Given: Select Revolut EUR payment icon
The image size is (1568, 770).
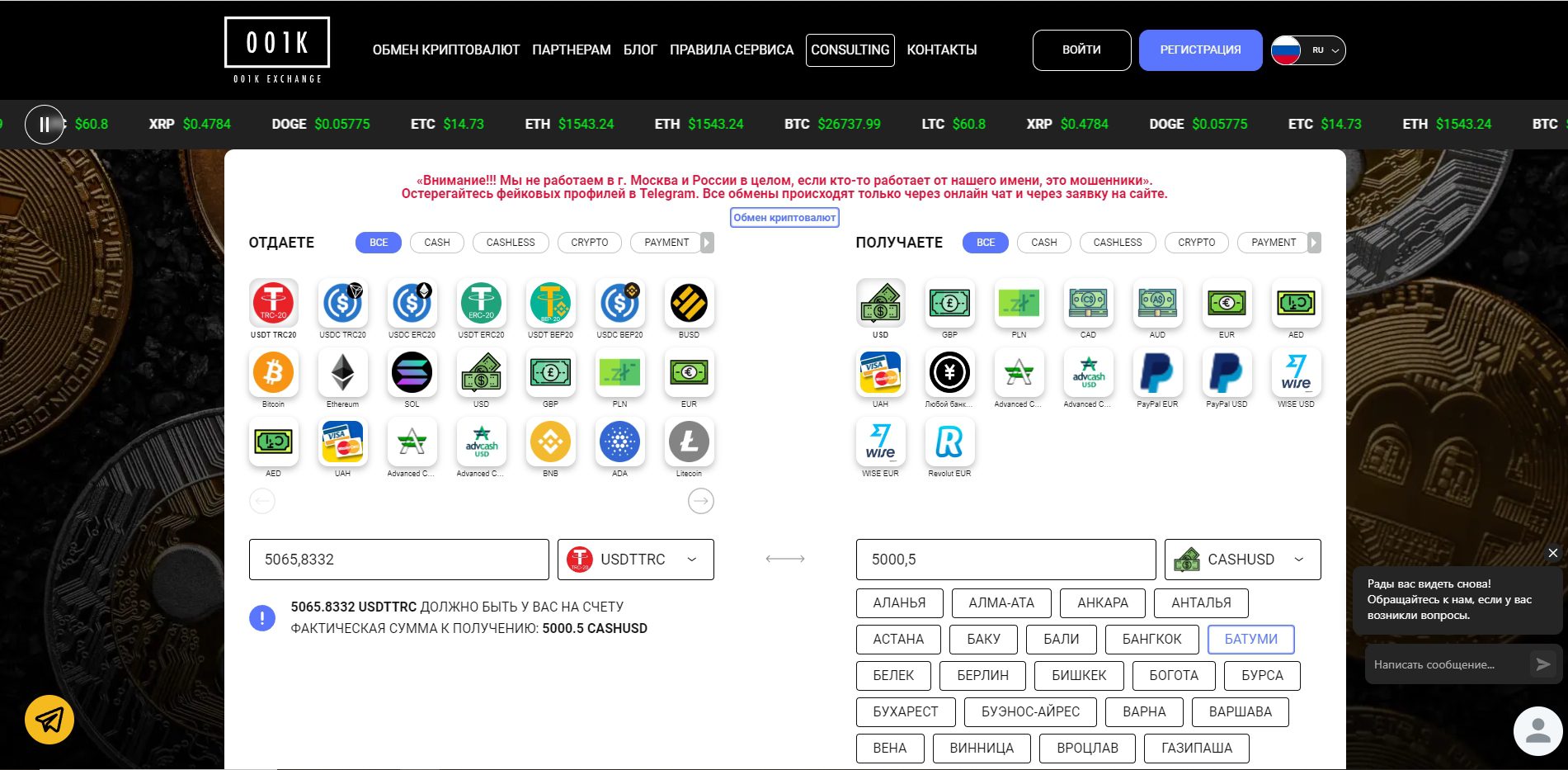Looking at the screenshot, I should (x=949, y=442).
